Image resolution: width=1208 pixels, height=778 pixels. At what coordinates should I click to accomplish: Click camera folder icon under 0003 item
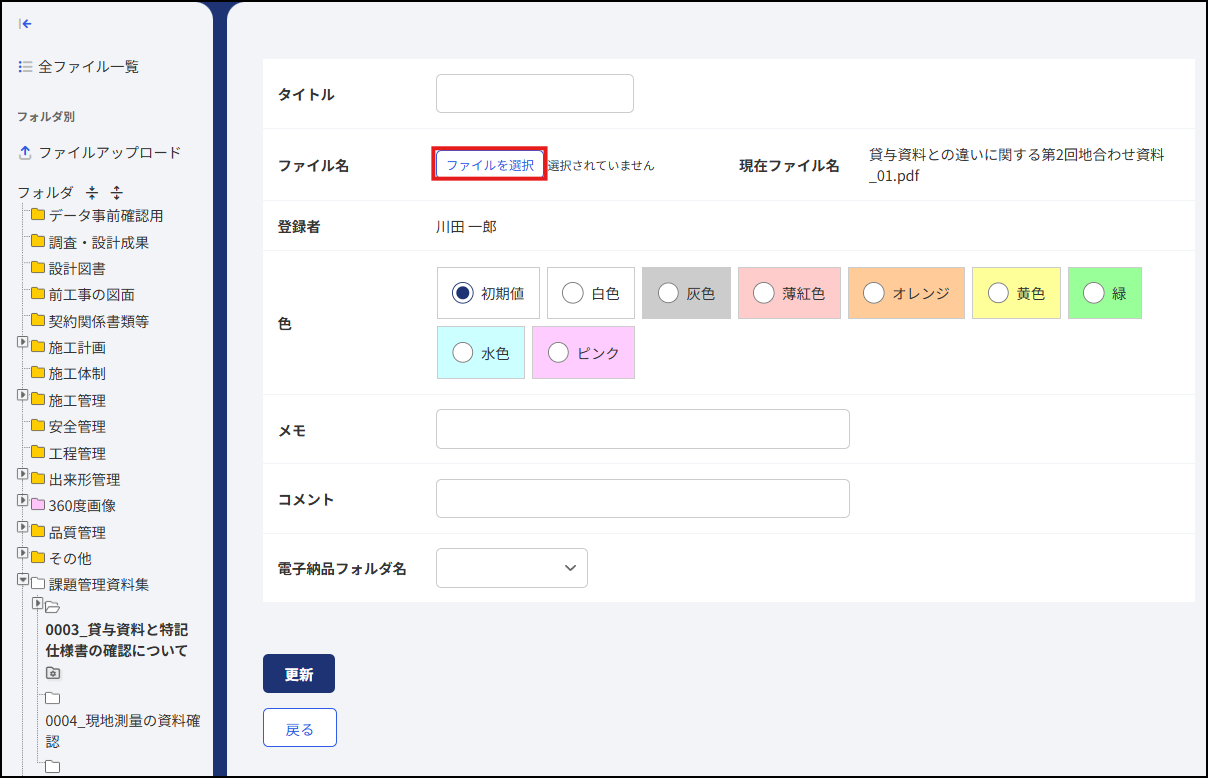point(54,673)
